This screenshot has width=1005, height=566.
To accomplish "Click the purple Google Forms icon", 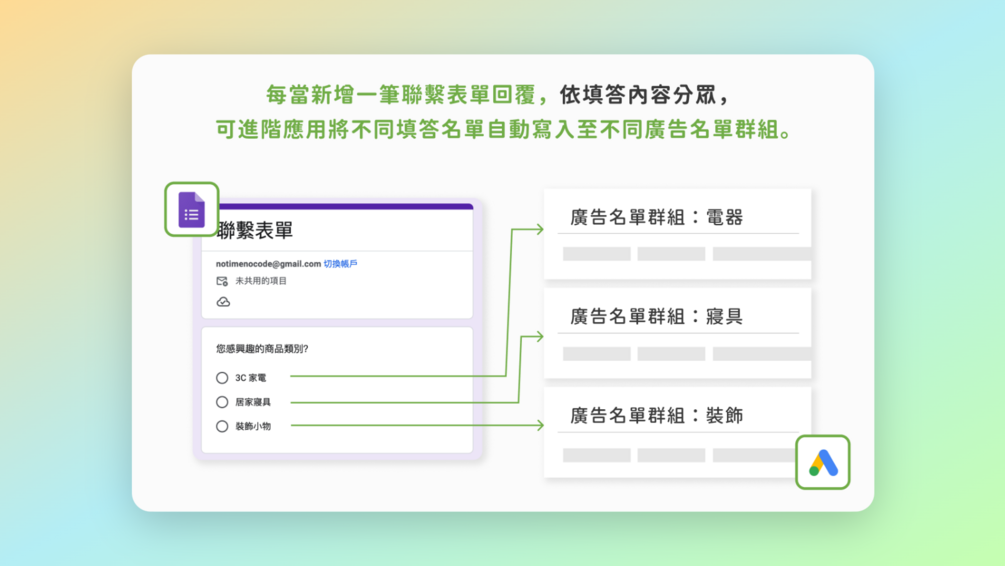I will point(192,210).
